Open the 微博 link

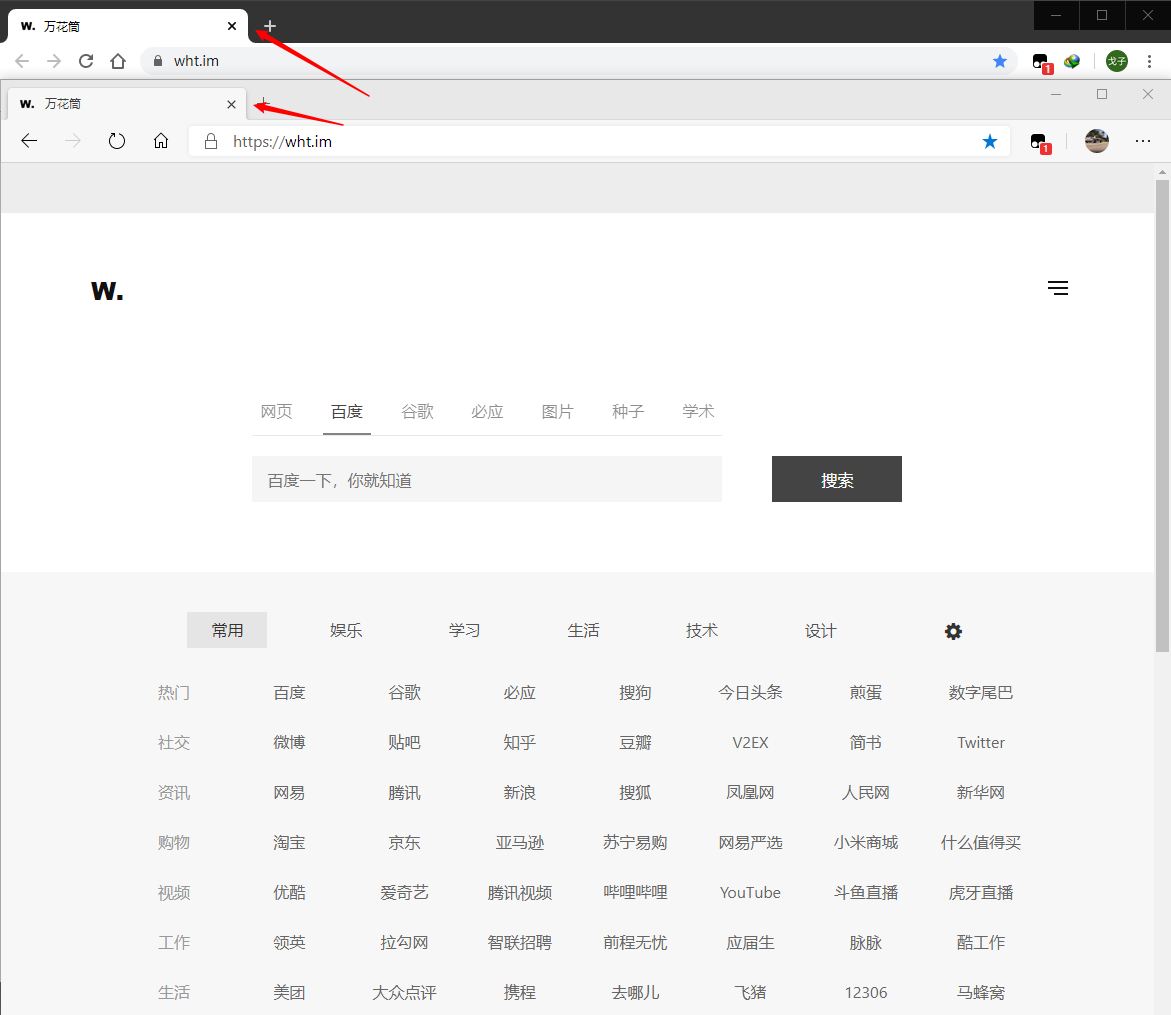(x=289, y=742)
